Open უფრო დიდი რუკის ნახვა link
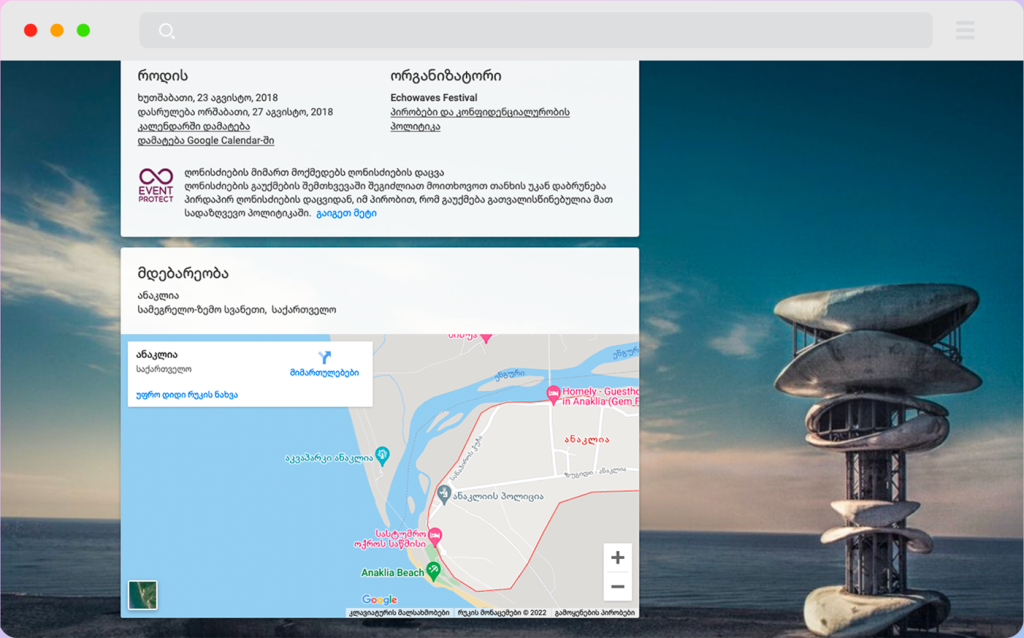This screenshot has width=1024, height=638. click(x=187, y=394)
